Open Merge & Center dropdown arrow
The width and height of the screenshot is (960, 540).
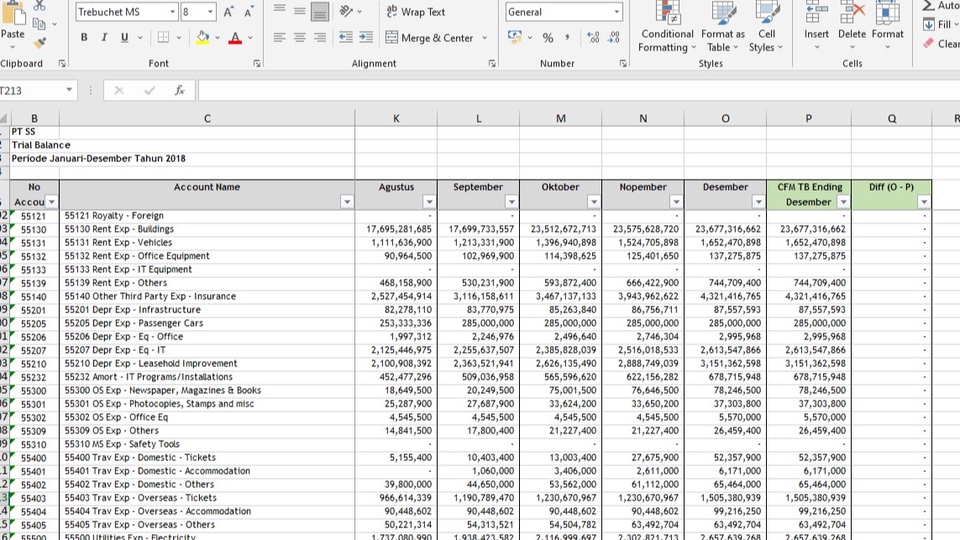pos(484,38)
